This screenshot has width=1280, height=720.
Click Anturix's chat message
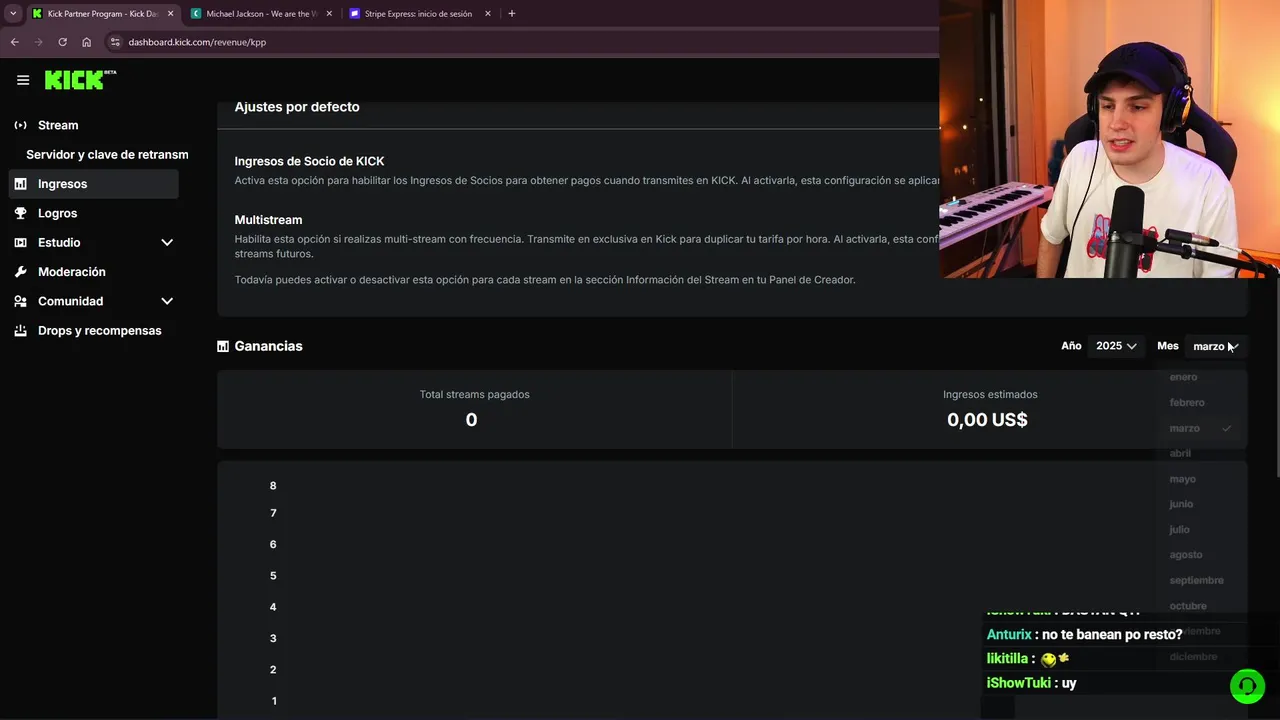(x=1084, y=635)
